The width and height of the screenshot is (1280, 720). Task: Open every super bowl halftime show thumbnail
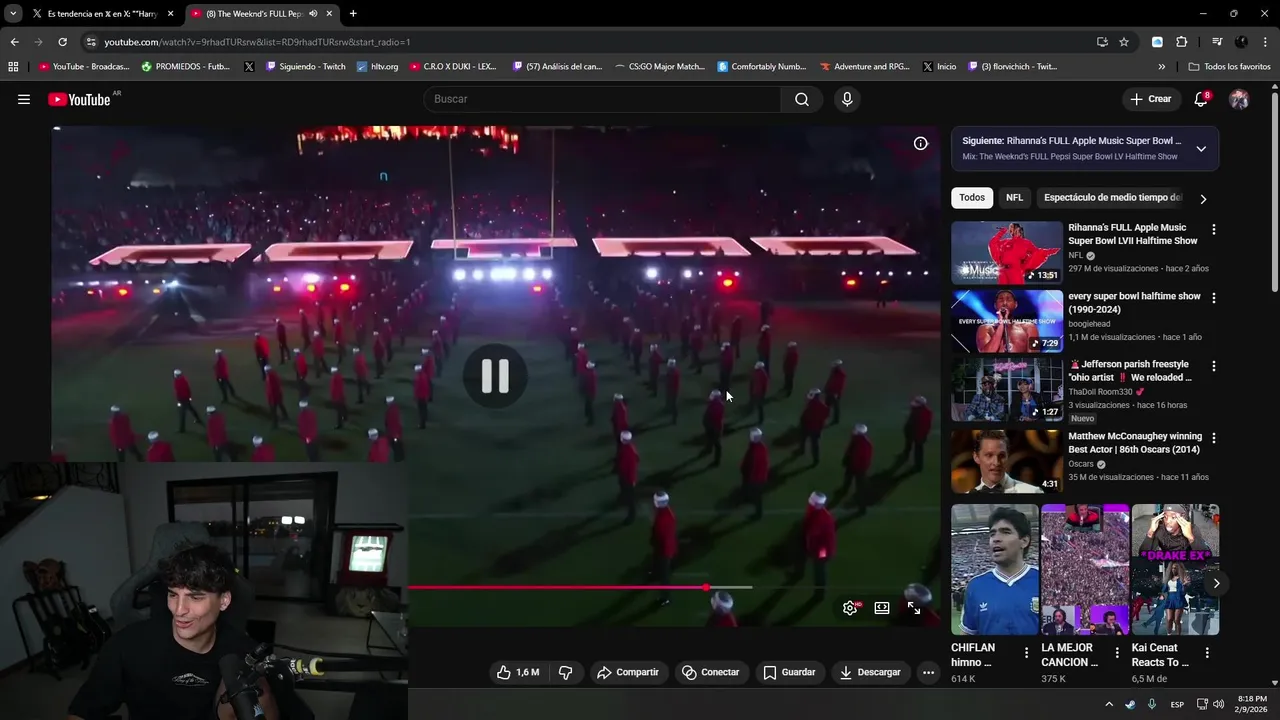[x=1007, y=321]
